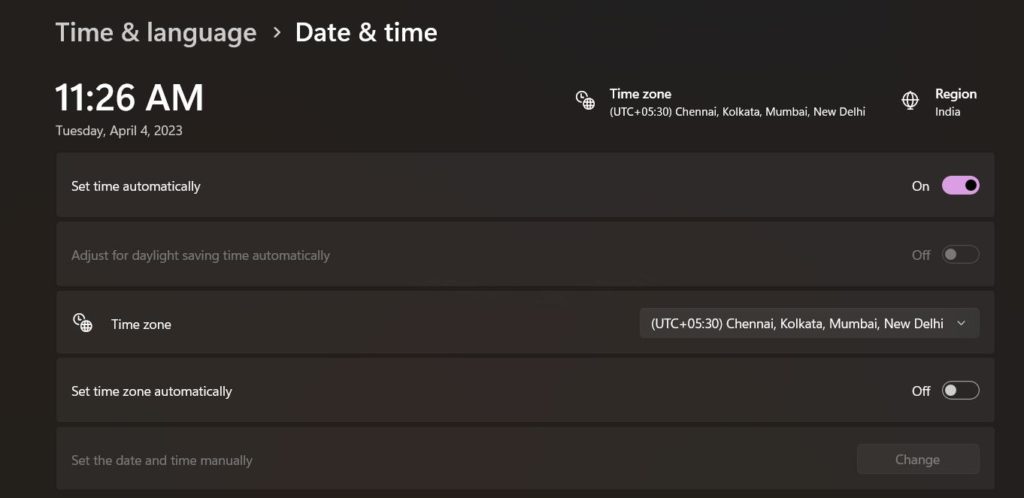Click the 11:26 AM clock display
The image size is (1024, 498).
point(129,97)
